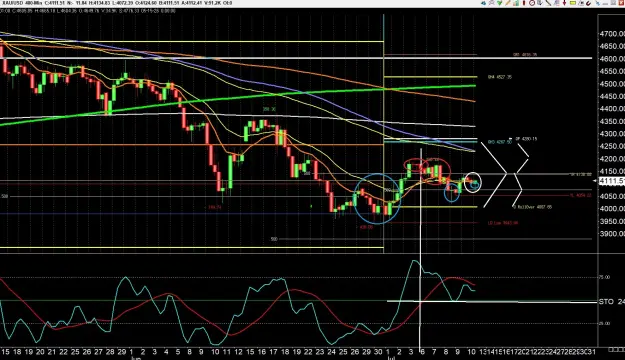This screenshot has width=625, height=360.
Task: Click the red downward arrow icon
Action: point(564,3)
